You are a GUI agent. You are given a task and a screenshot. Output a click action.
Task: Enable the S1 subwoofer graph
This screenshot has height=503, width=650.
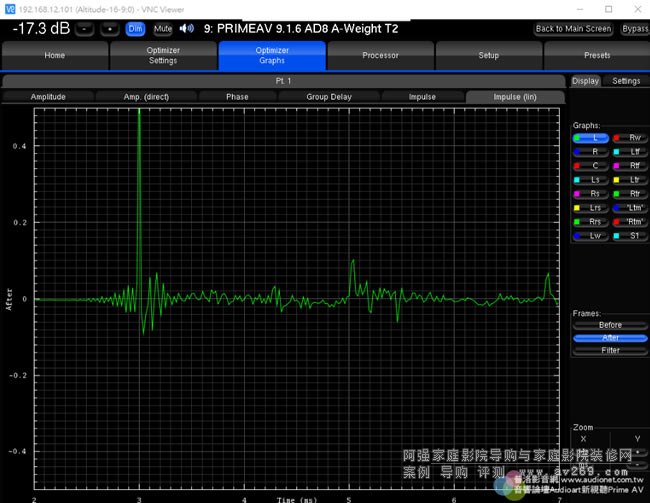(631, 235)
